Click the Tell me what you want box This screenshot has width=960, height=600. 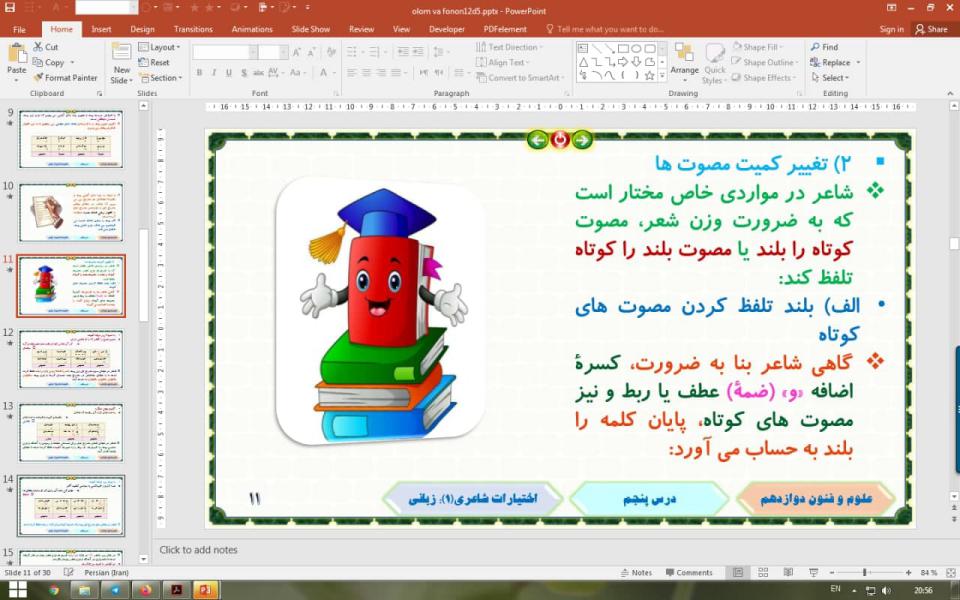coord(605,29)
